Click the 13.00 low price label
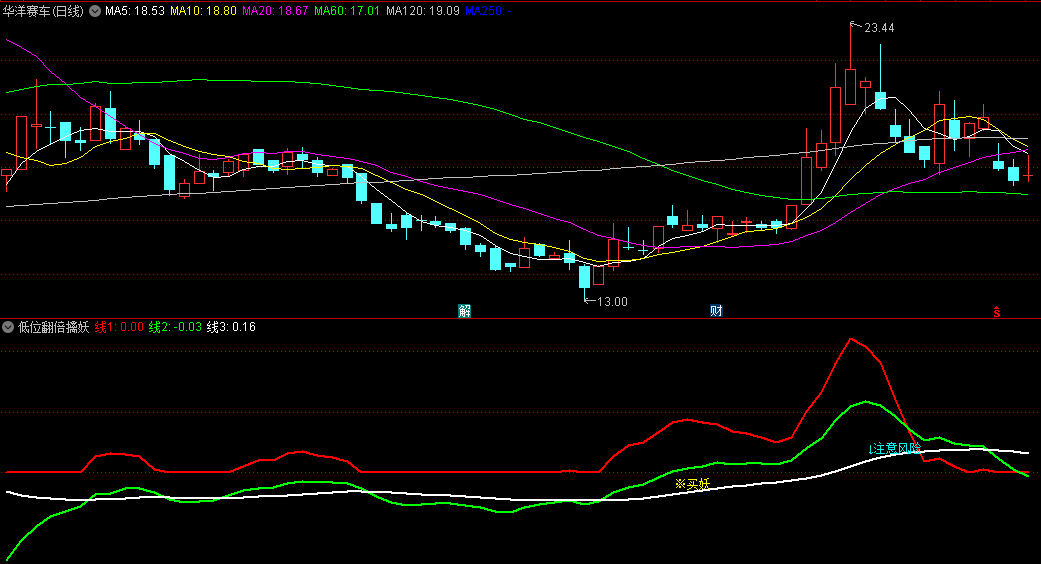 [612, 302]
